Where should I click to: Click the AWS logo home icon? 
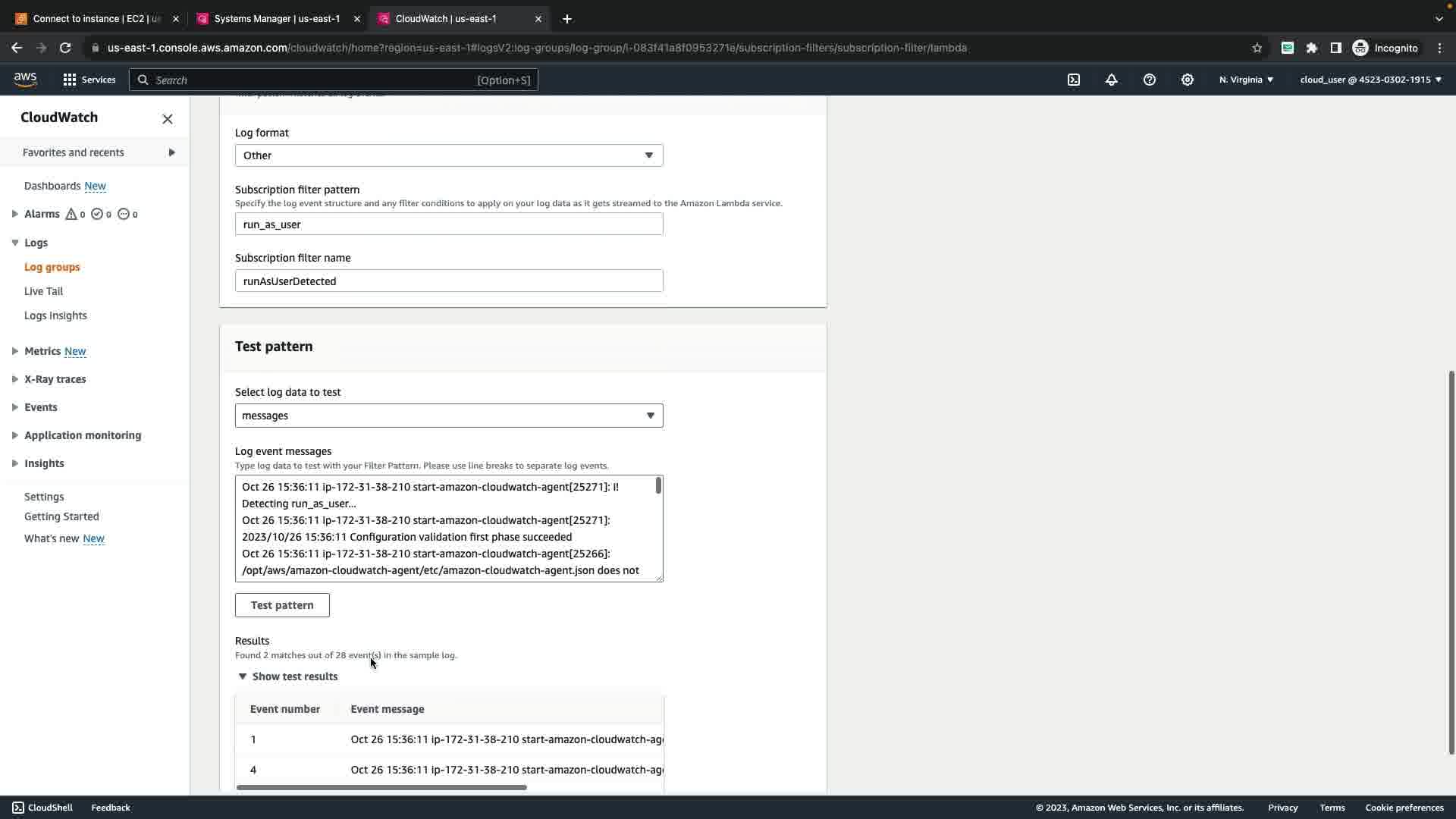point(25,80)
